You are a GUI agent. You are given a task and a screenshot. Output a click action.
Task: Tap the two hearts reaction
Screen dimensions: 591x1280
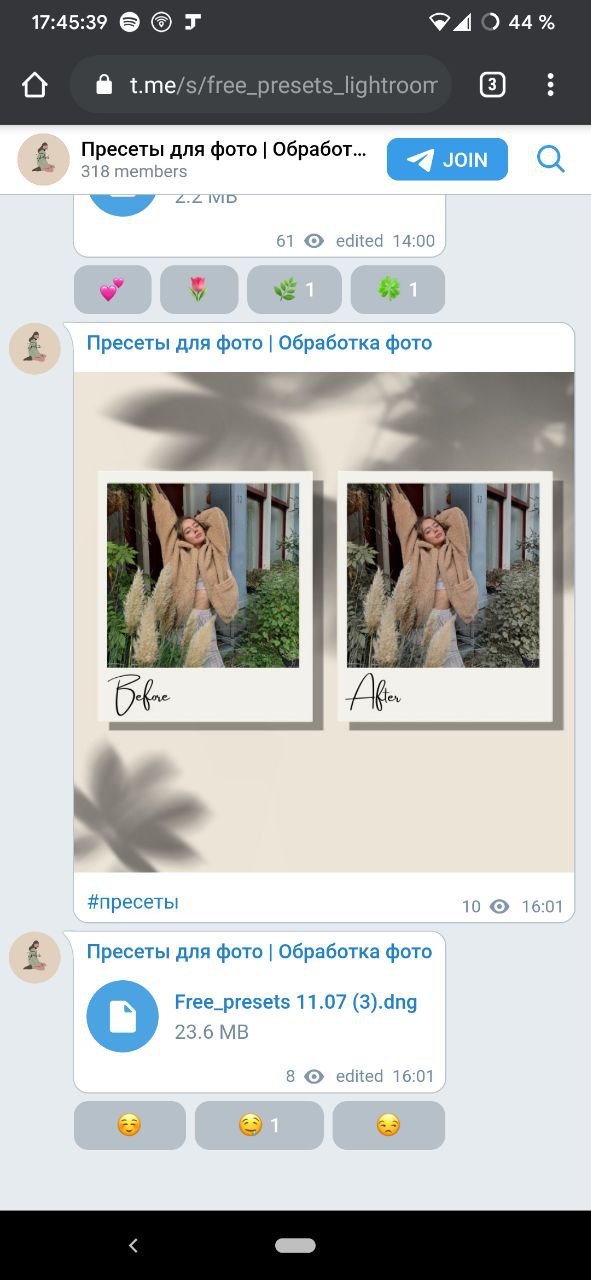click(112, 290)
